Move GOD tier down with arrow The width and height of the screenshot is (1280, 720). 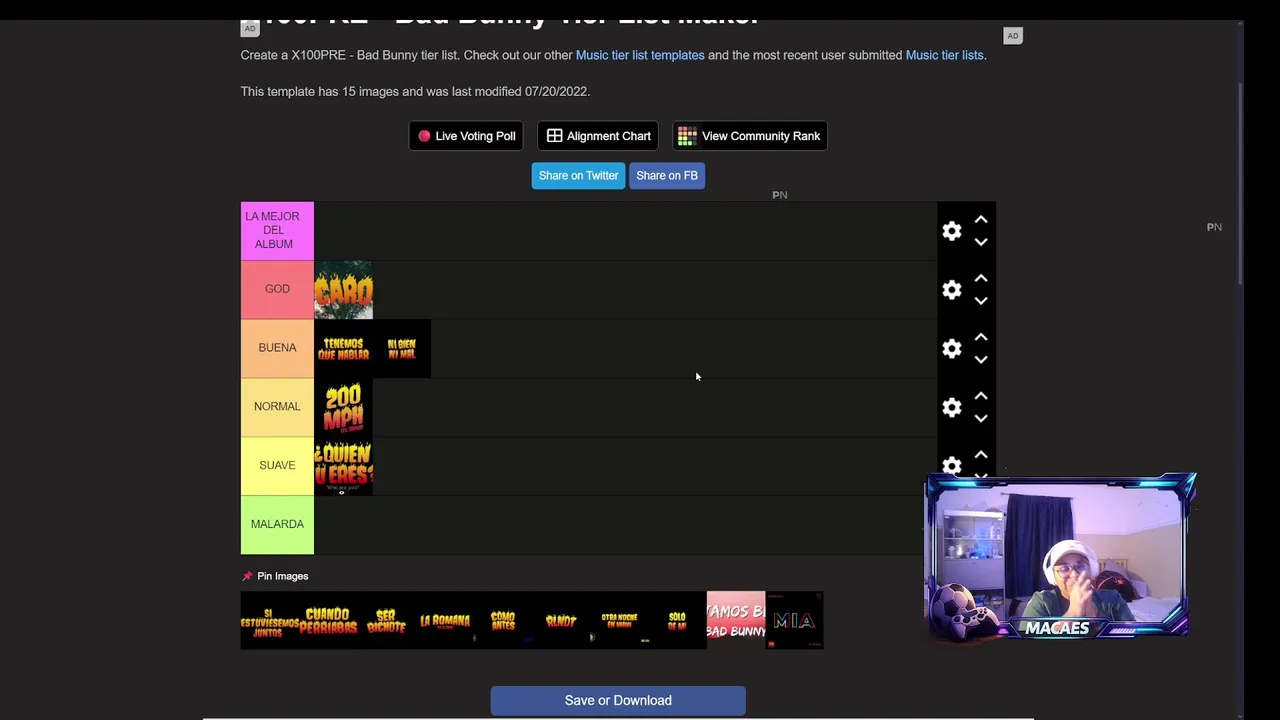pos(981,301)
